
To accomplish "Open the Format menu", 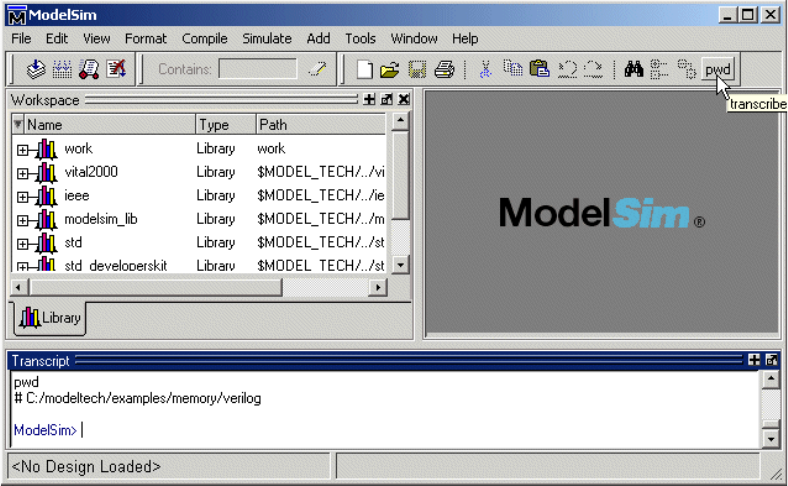I will [x=146, y=39].
